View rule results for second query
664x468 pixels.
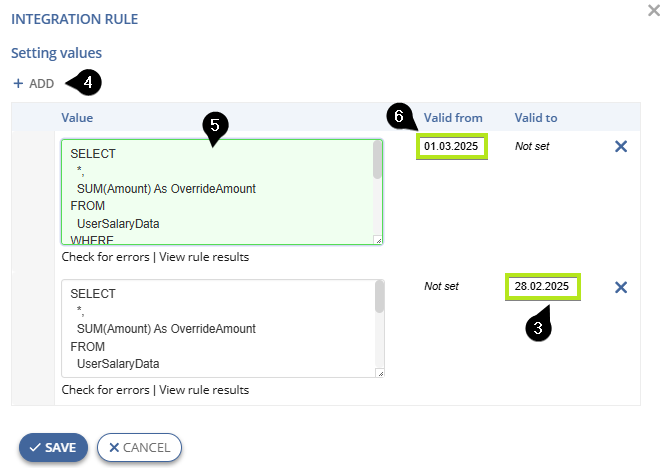pyautogui.click(x=204, y=390)
